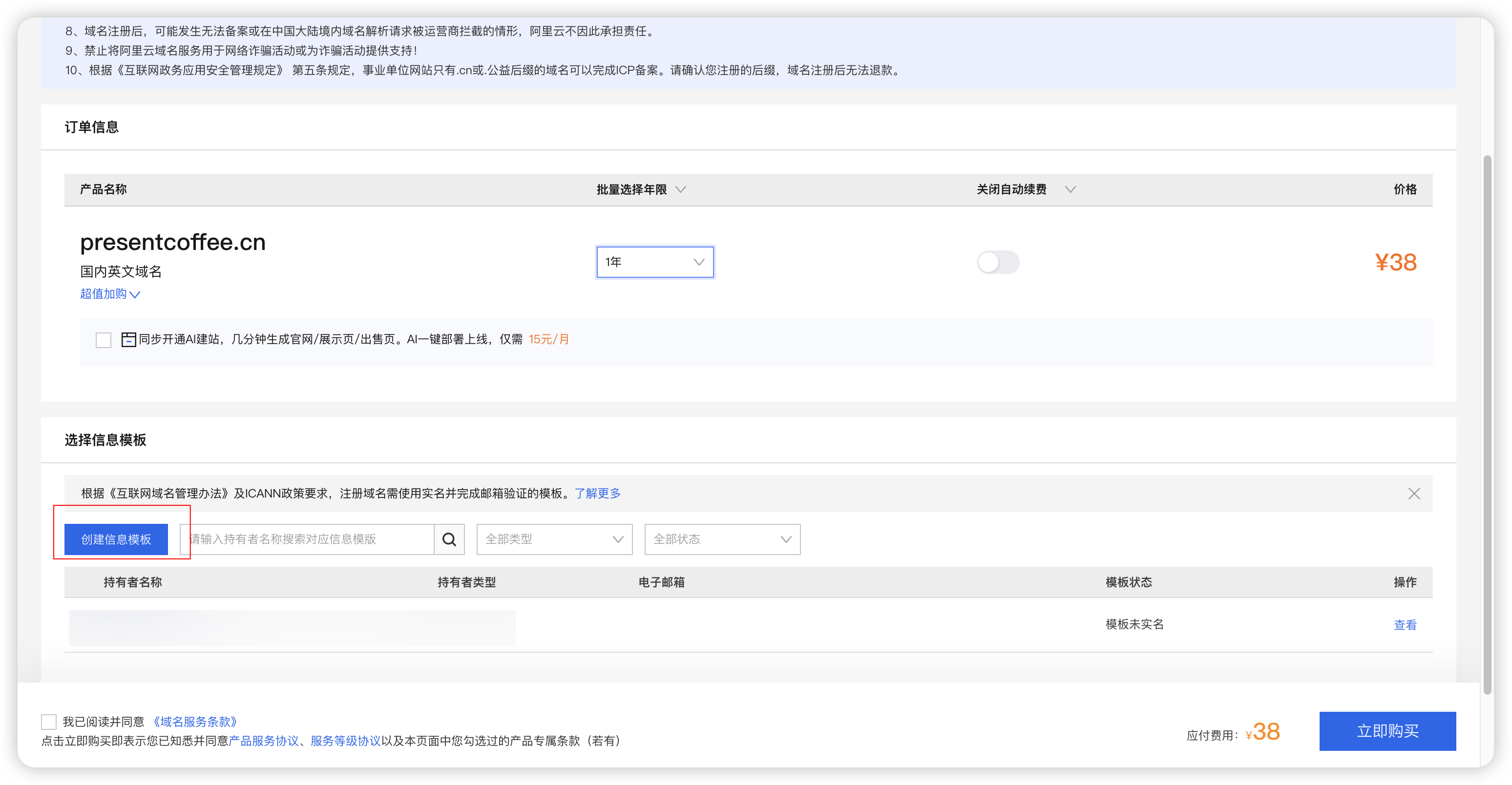Click the 创建信息模板 button
1512x785 pixels.
point(116,539)
